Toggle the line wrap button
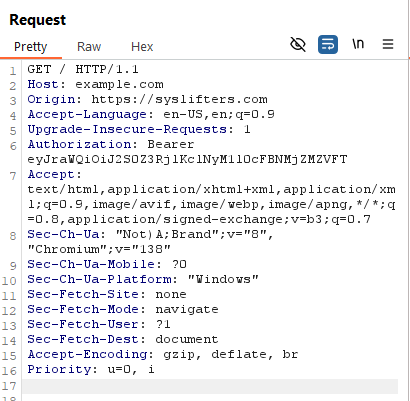Screen dimensions: 410x401 (328, 44)
